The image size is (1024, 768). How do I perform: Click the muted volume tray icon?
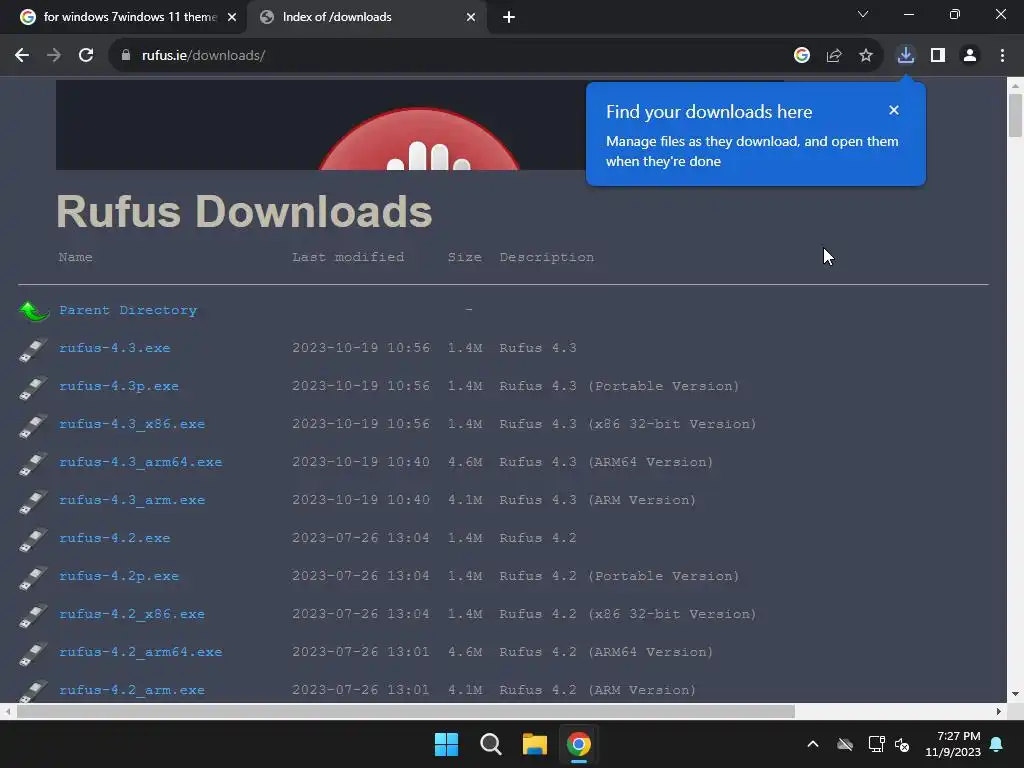[903, 744]
